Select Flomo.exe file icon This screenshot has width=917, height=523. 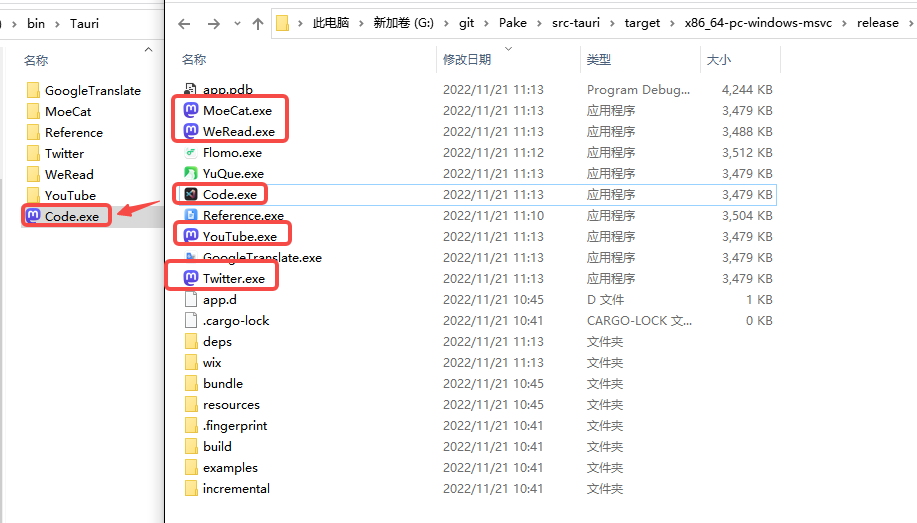(x=191, y=152)
